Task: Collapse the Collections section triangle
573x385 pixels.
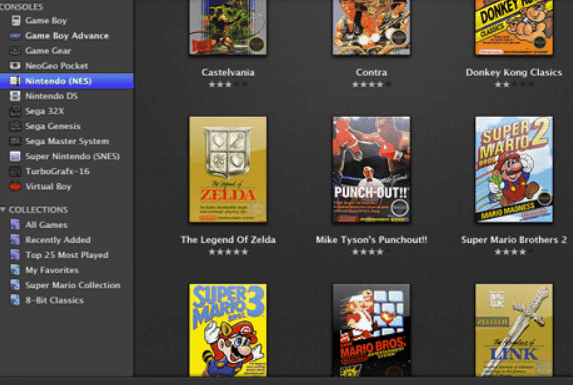Action: (3, 210)
